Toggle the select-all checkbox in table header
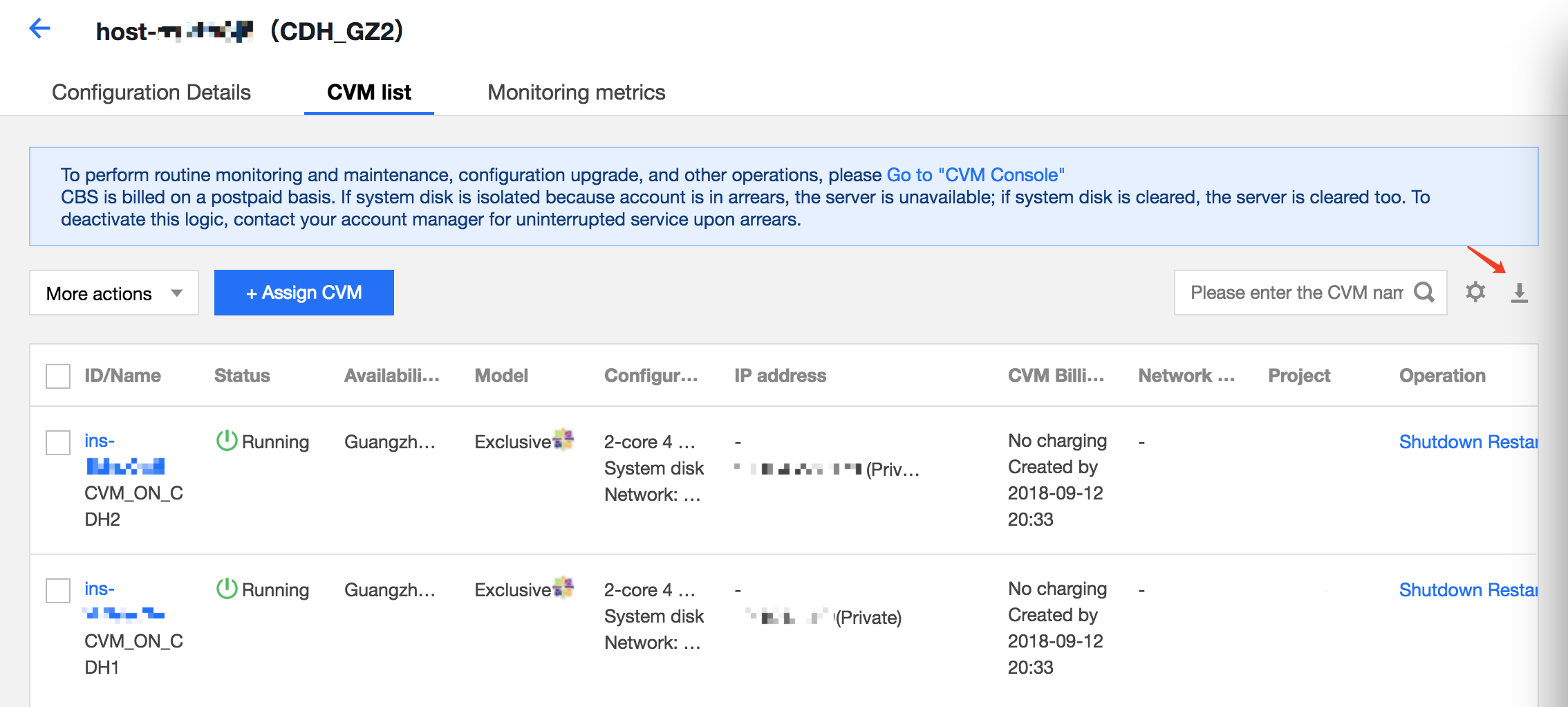 point(58,376)
